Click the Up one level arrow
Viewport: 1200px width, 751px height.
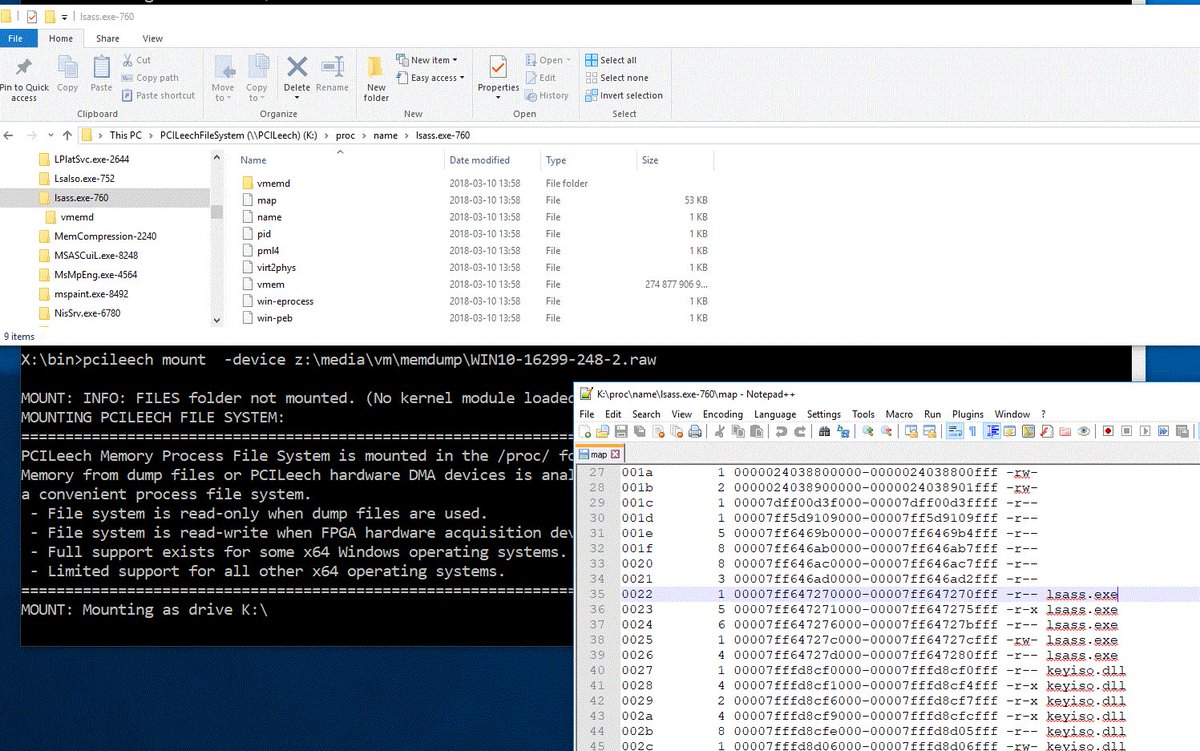pyautogui.click(x=67, y=135)
